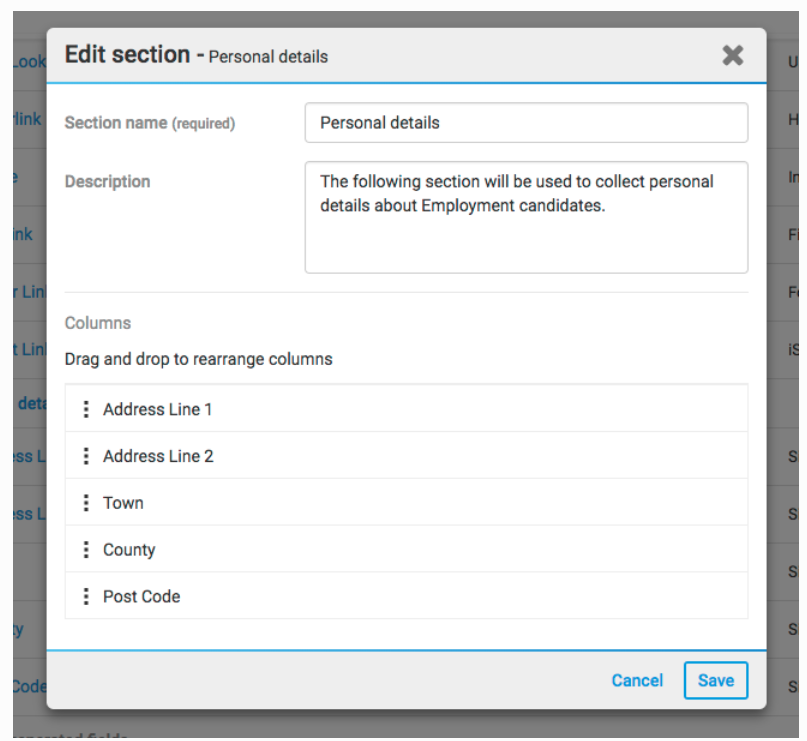Click the Address Line 2 drag handle
Viewport: 807px width, 741px height.
[x=86, y=456]
